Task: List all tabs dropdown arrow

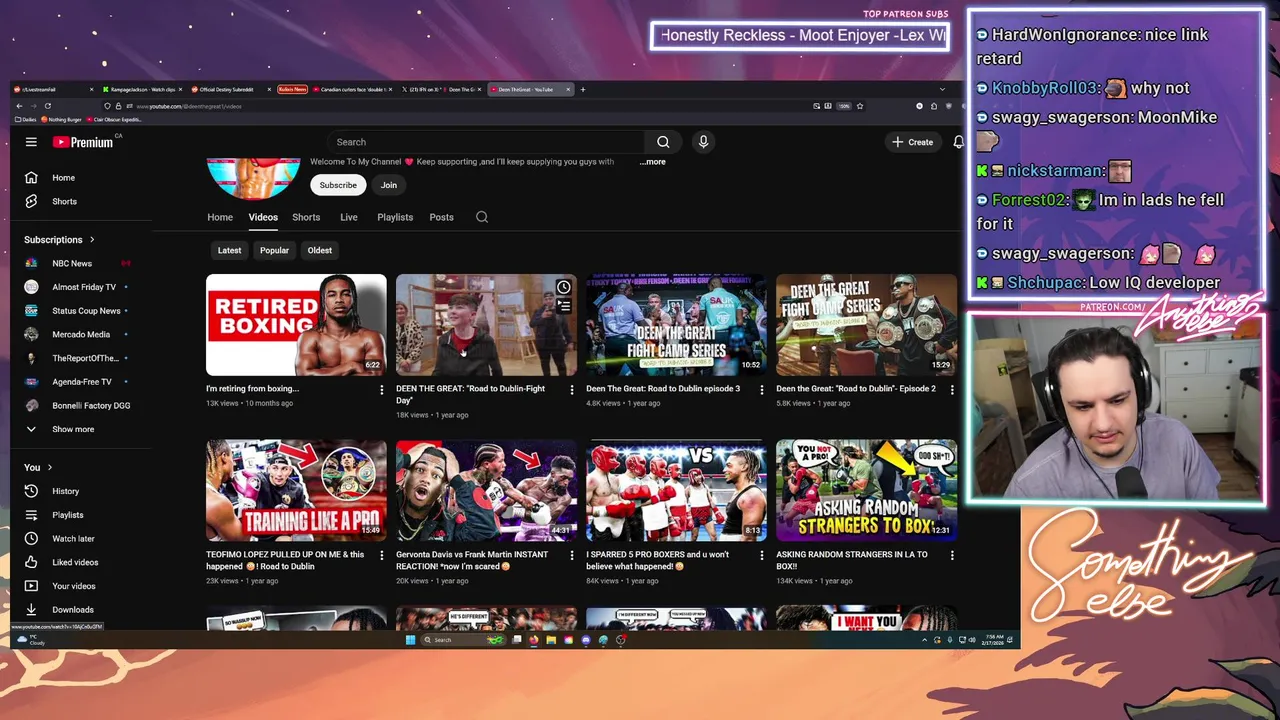Action: 942,89
